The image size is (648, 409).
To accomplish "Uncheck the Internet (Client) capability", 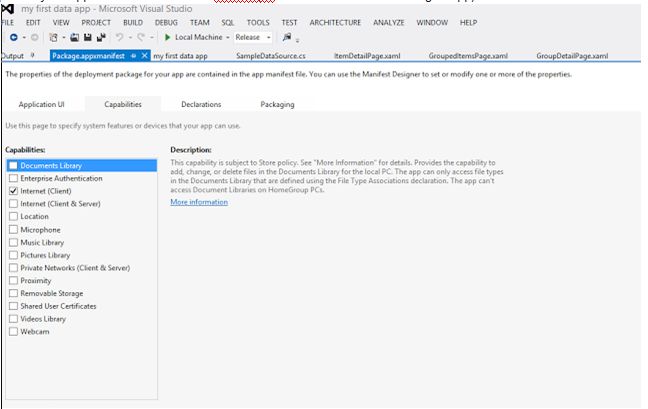I will point(13,190).
